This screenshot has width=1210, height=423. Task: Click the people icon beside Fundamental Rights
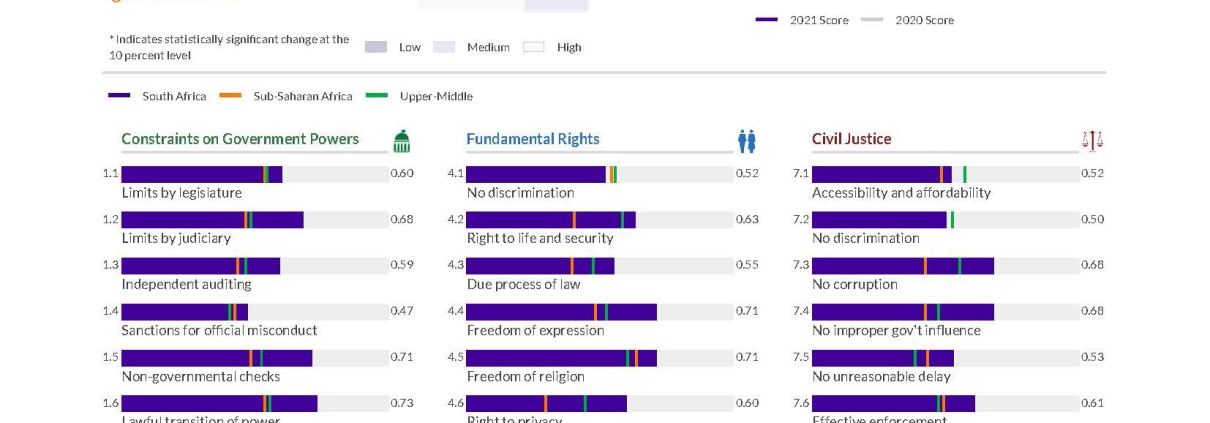click(747, 141)
